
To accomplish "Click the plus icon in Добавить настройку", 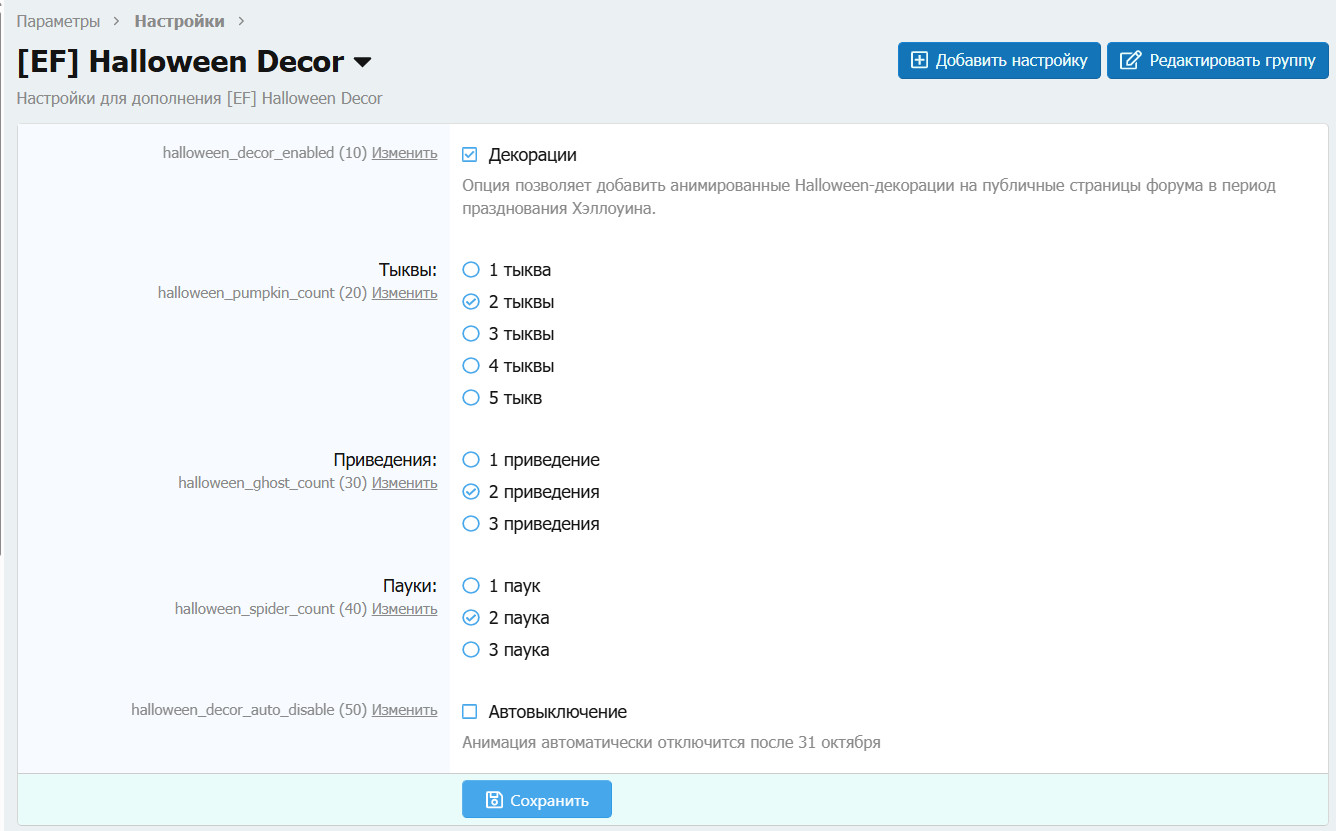I will click(919, 61).
